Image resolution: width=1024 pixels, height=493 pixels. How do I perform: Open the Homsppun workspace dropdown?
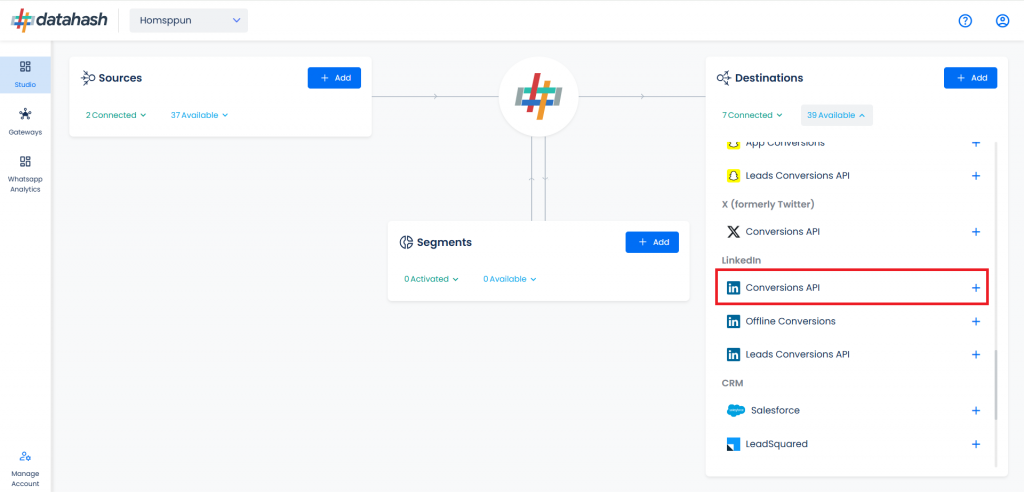(x=189, y=20)
